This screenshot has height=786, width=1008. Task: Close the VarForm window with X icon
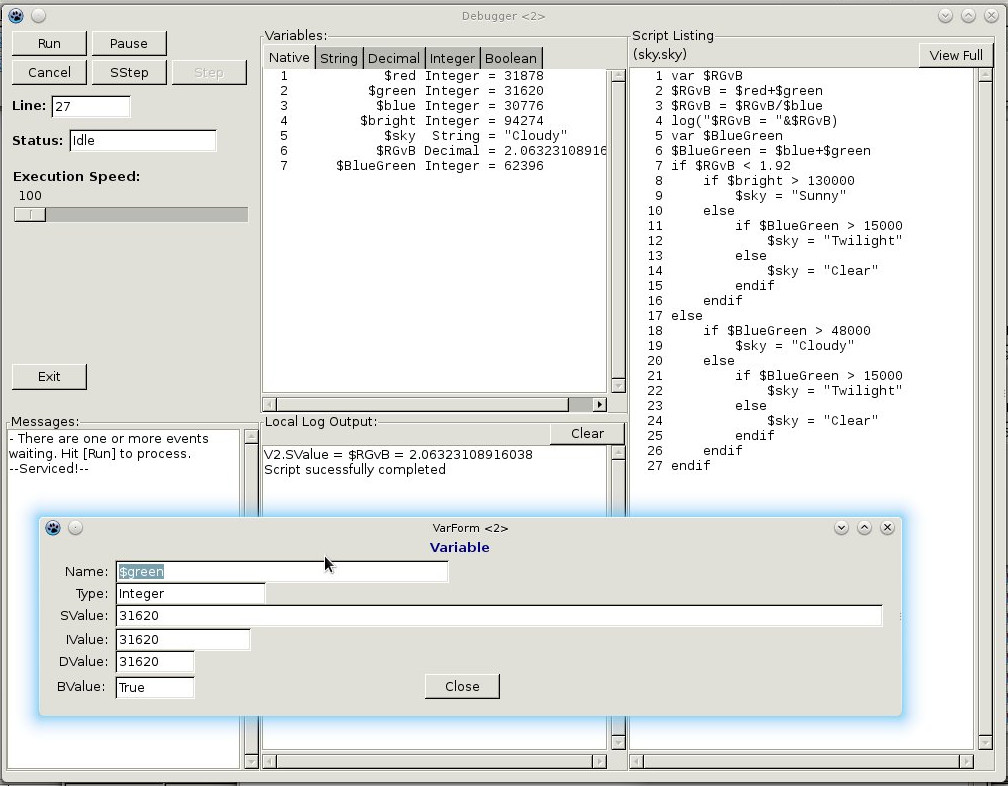click(887, 528)
